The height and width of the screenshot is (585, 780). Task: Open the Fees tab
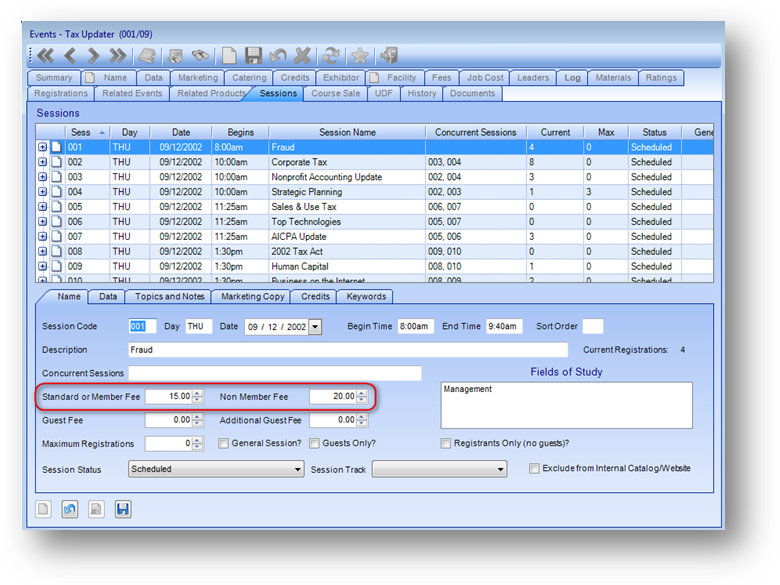click(x=441, y=78)
